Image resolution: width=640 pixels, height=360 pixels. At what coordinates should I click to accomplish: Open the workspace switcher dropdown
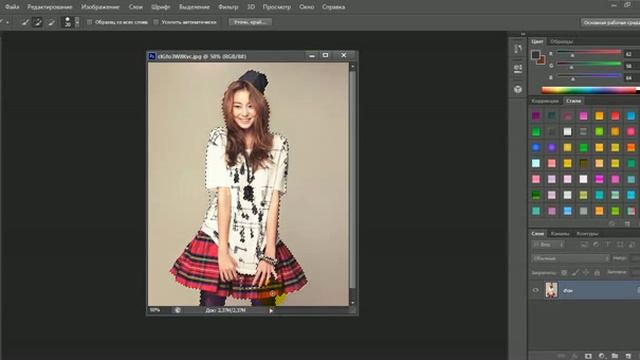click(x=610, y=23)
